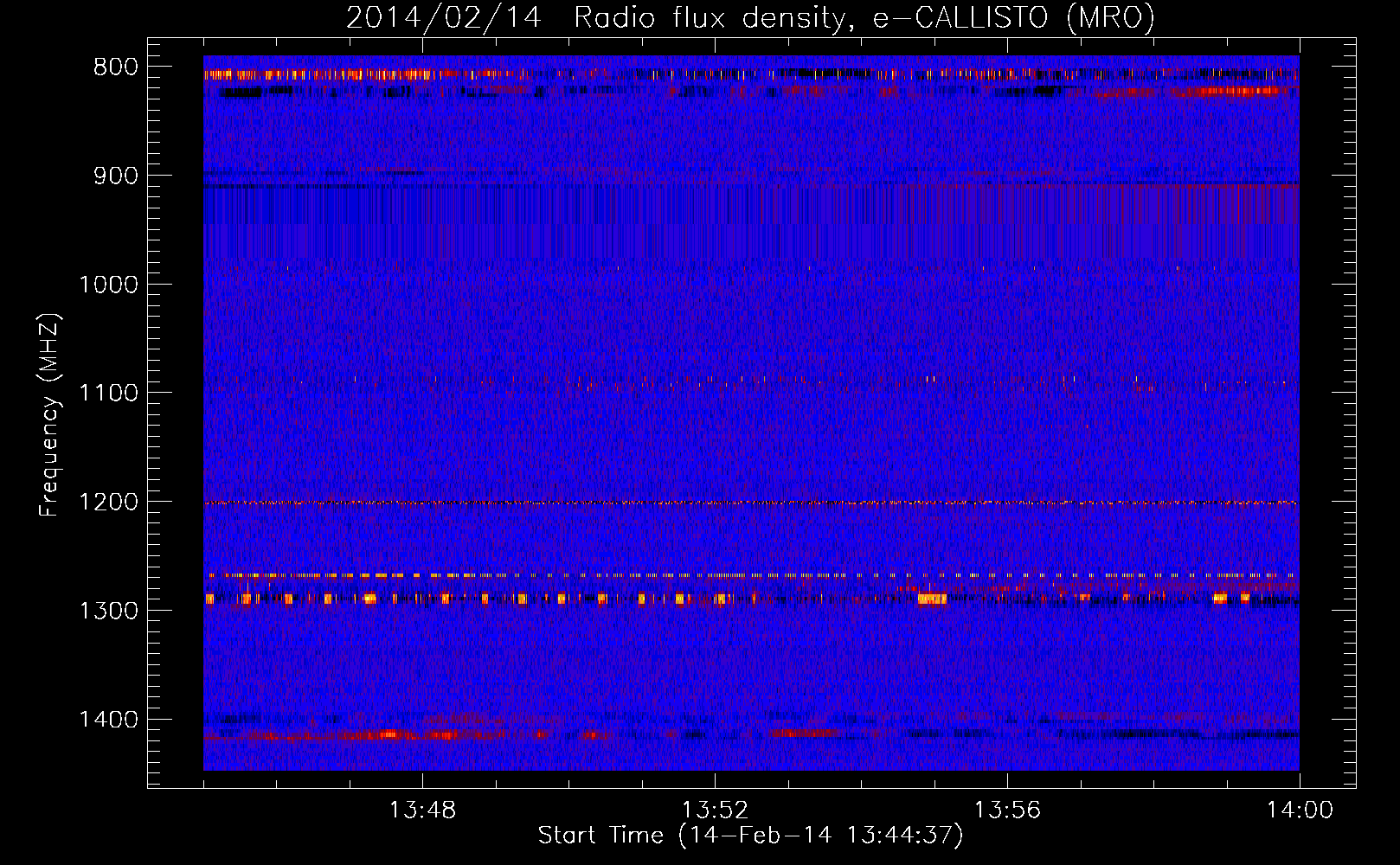Click the '1100' frequency axis label
Image resolution: width=1400 pixels, height=865 pixels.
pyautogui.click(x=108, y=394)
